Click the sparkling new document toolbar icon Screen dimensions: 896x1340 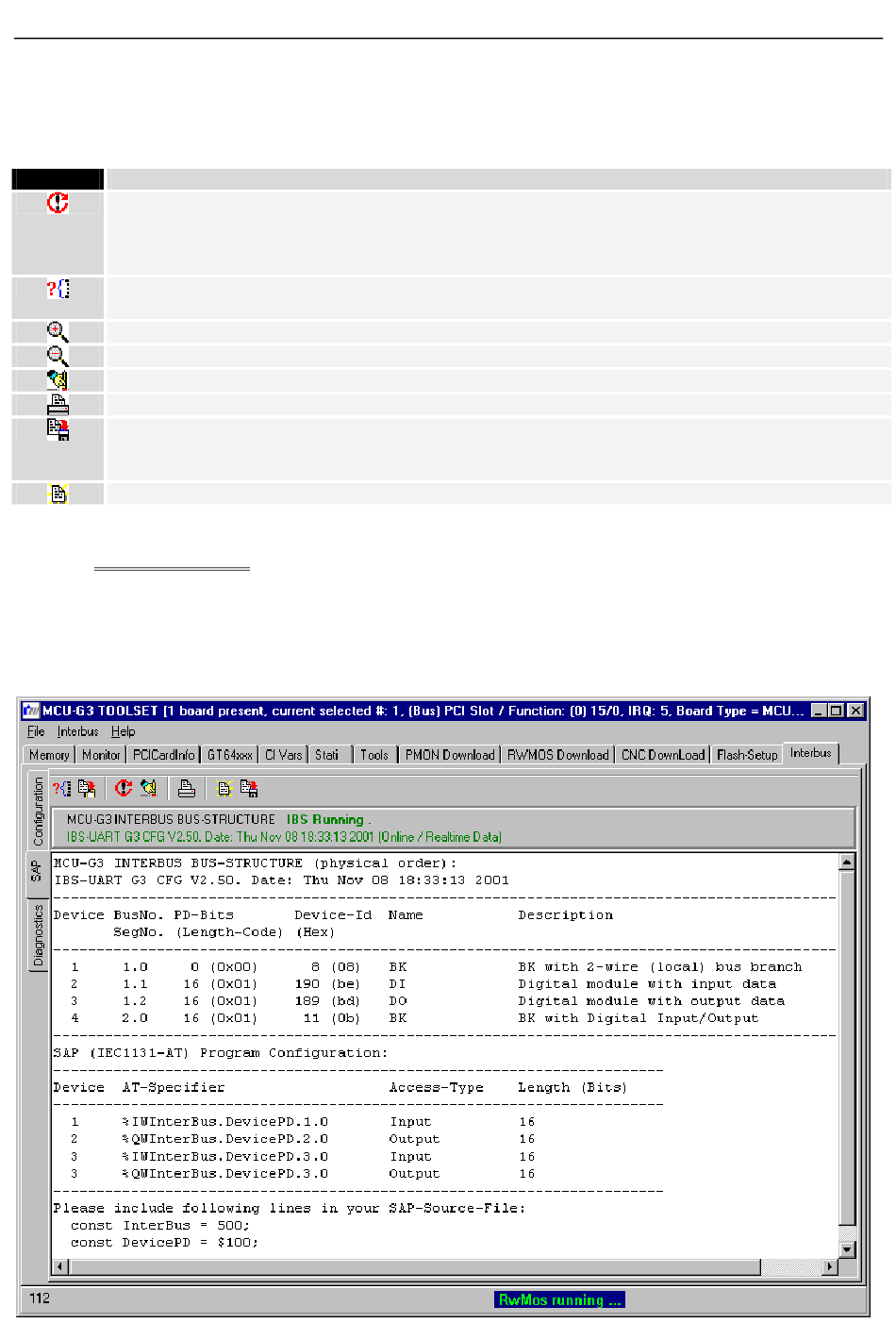[224, 788]
